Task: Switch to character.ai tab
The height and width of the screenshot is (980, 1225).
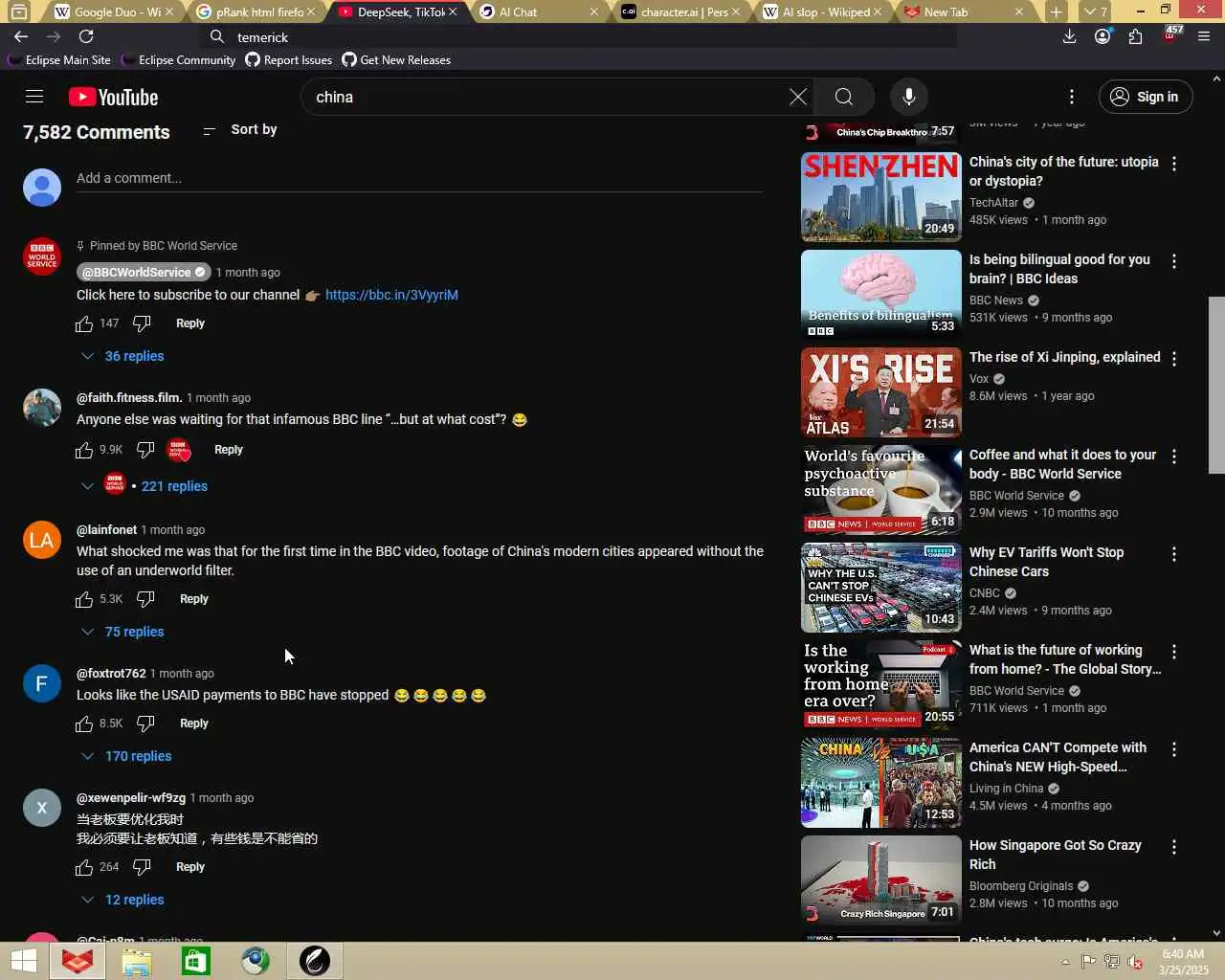Action: pos(681,11)
